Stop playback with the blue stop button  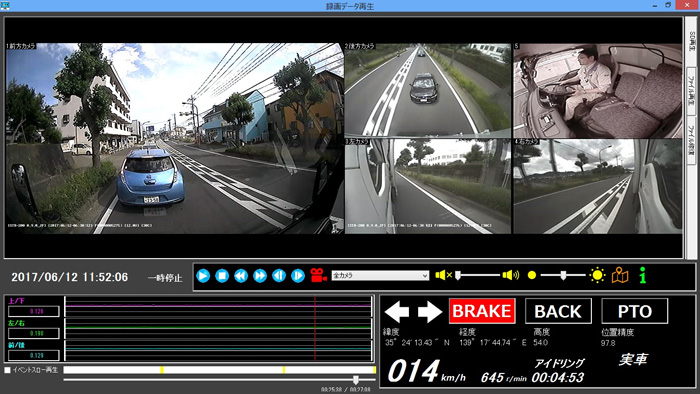click(x=222, y=276)
